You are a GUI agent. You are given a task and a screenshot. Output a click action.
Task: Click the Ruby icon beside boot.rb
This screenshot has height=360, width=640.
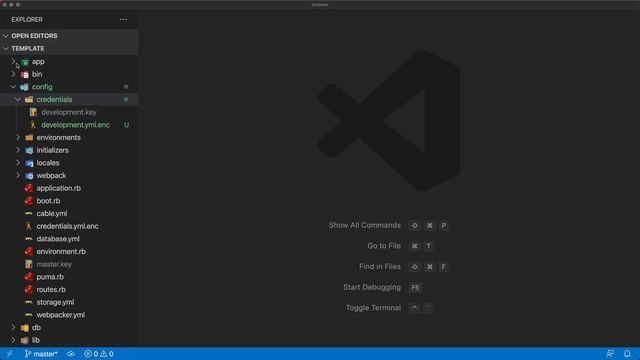pyautogui.click(x=29, y=201)
